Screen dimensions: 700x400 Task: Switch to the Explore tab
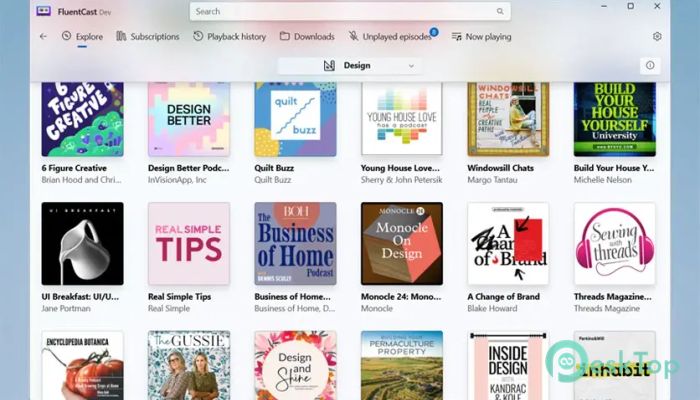tap(82, 37)
